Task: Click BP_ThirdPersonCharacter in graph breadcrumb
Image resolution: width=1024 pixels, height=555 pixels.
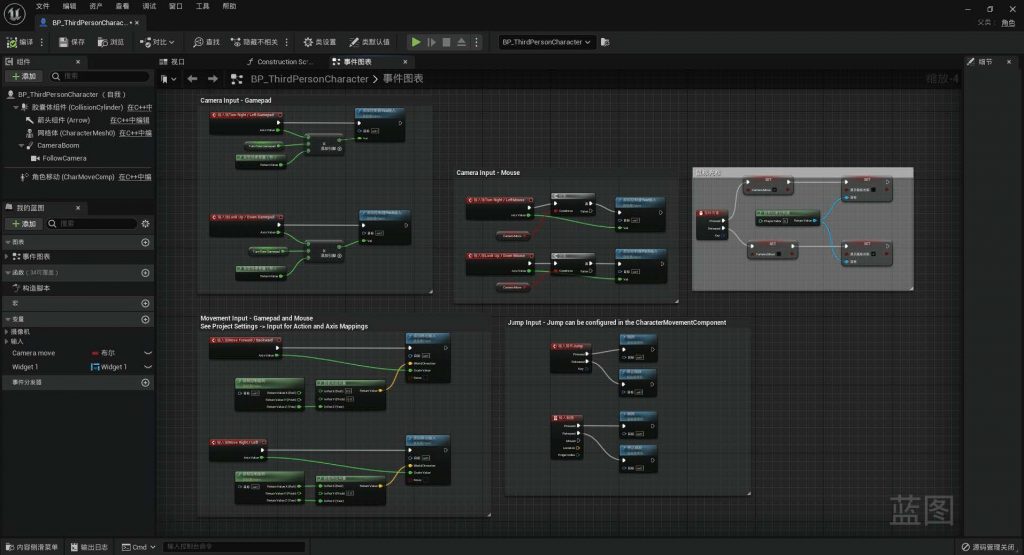Action: point(310,79)
